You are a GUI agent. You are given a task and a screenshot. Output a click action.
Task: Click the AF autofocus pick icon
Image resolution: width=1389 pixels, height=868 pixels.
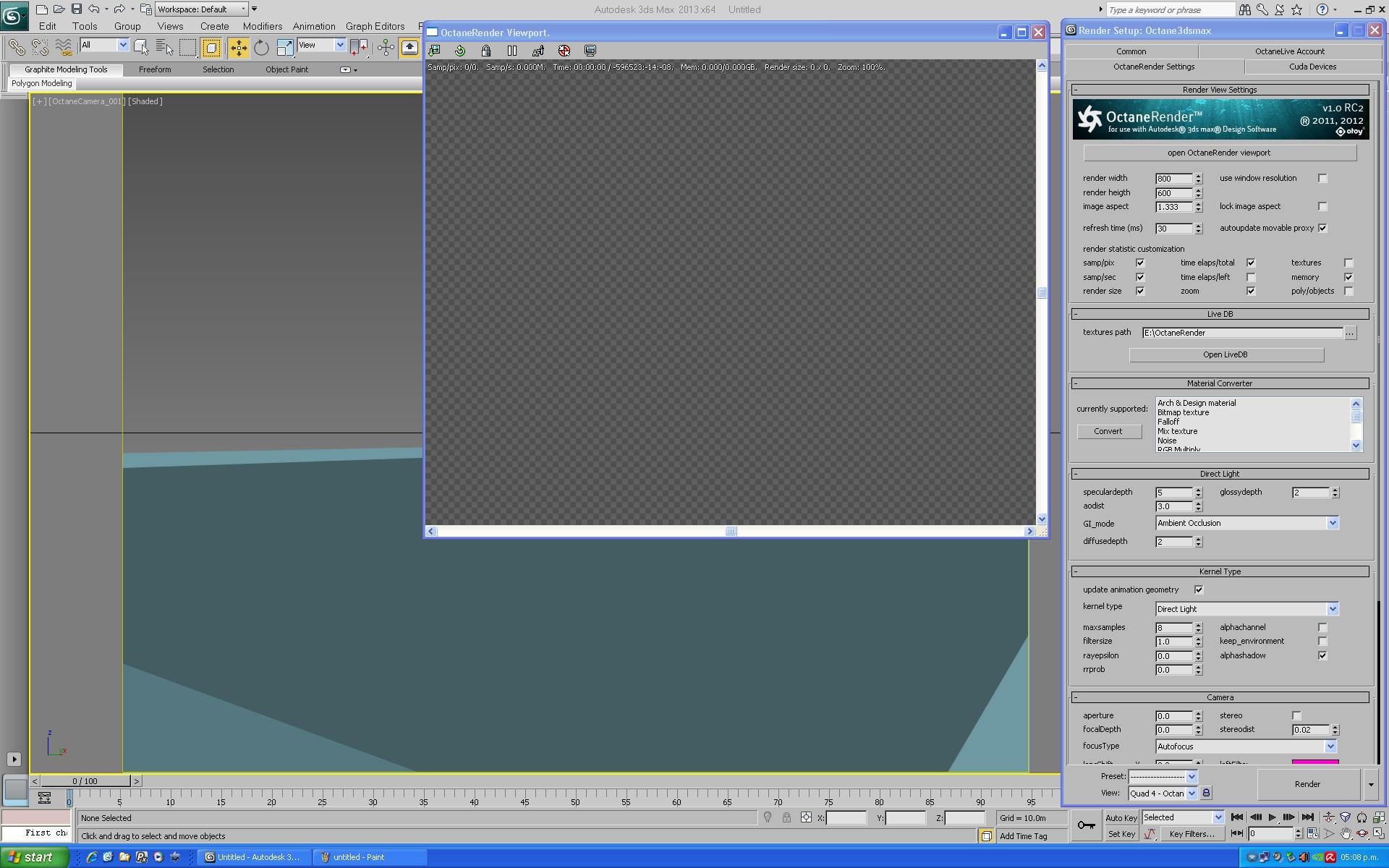pos(538,51)
